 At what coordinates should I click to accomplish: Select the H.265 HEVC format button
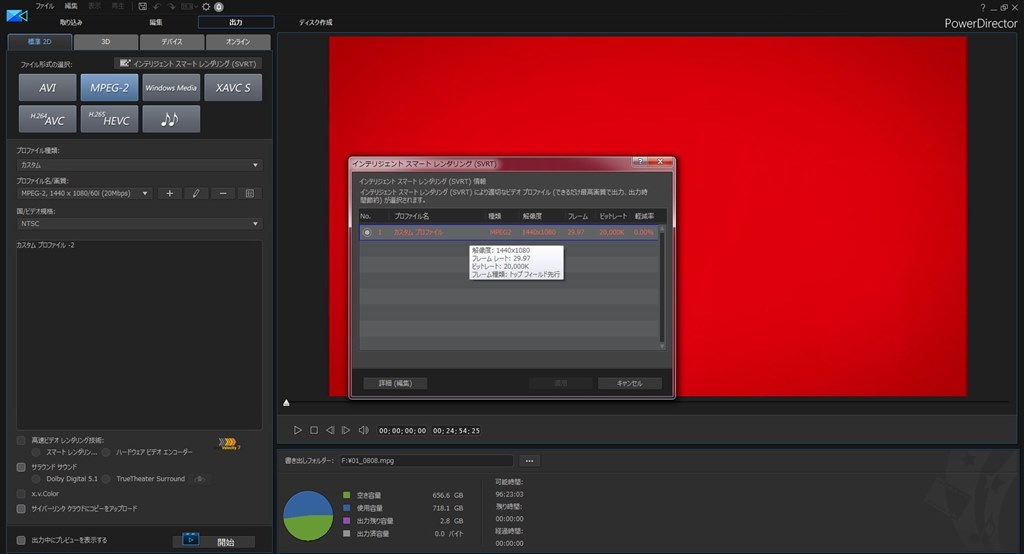(109, 119)
